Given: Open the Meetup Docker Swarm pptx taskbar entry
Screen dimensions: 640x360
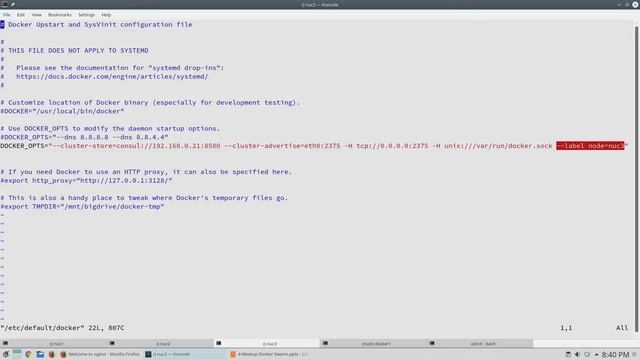Looking at the screenshot, I should pos(269,354).
